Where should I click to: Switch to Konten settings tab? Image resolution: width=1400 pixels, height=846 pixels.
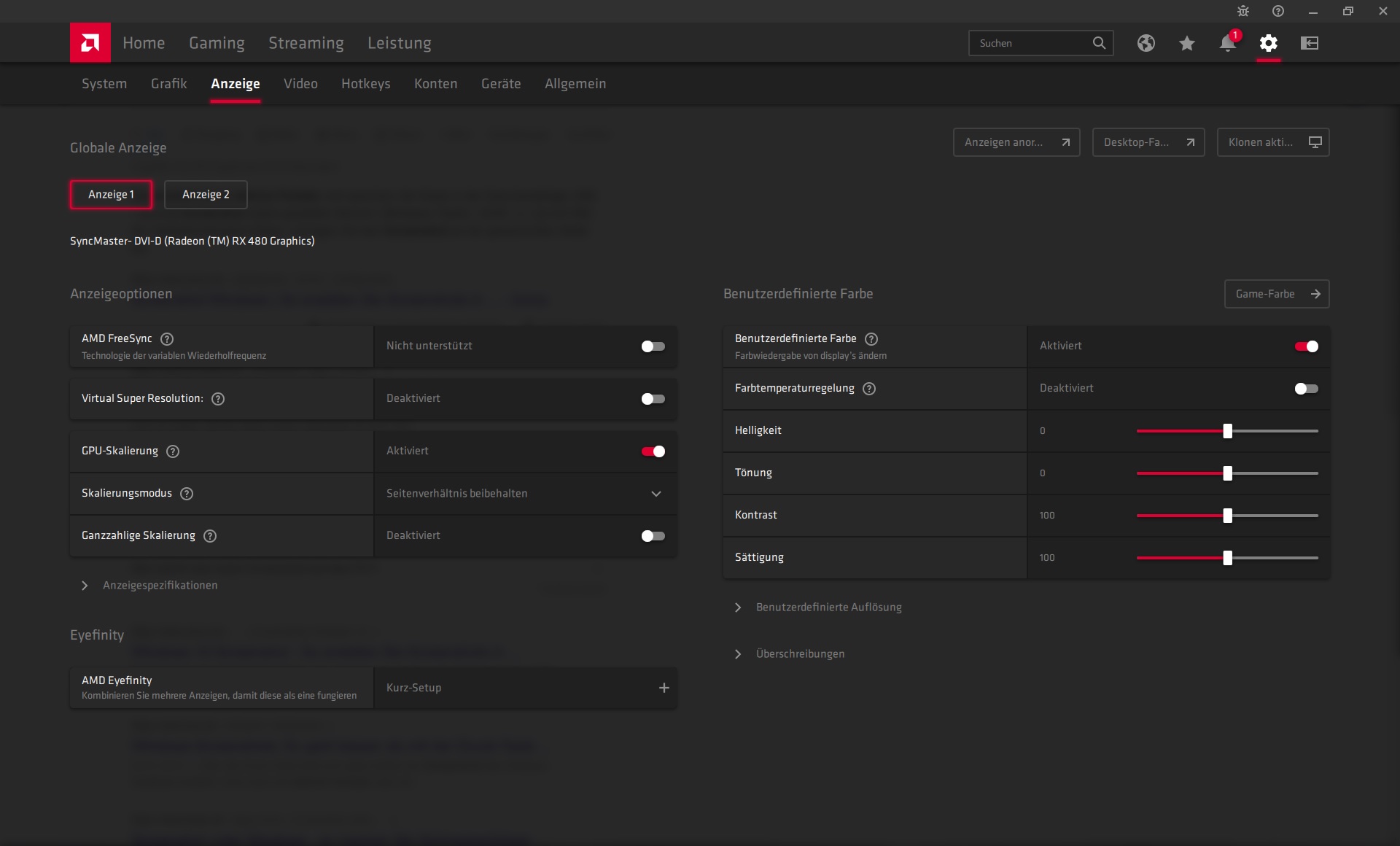(436, 84)
